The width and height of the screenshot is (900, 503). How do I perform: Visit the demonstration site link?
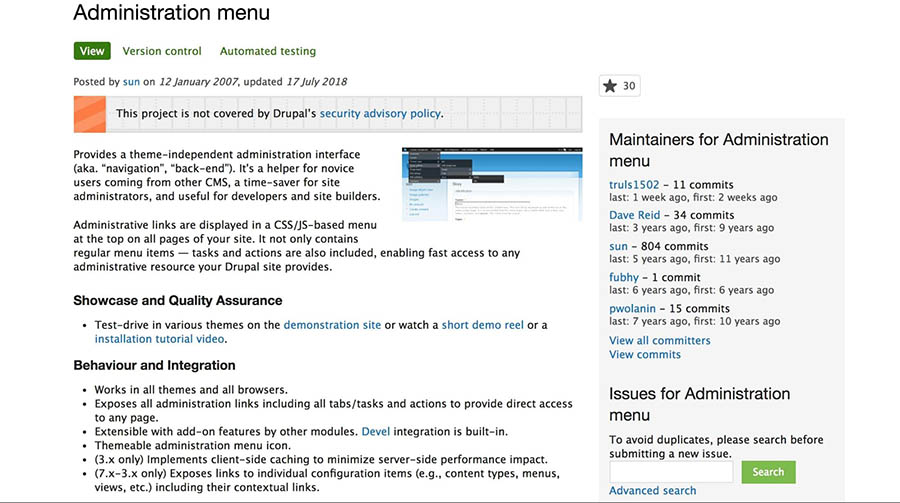332,325
